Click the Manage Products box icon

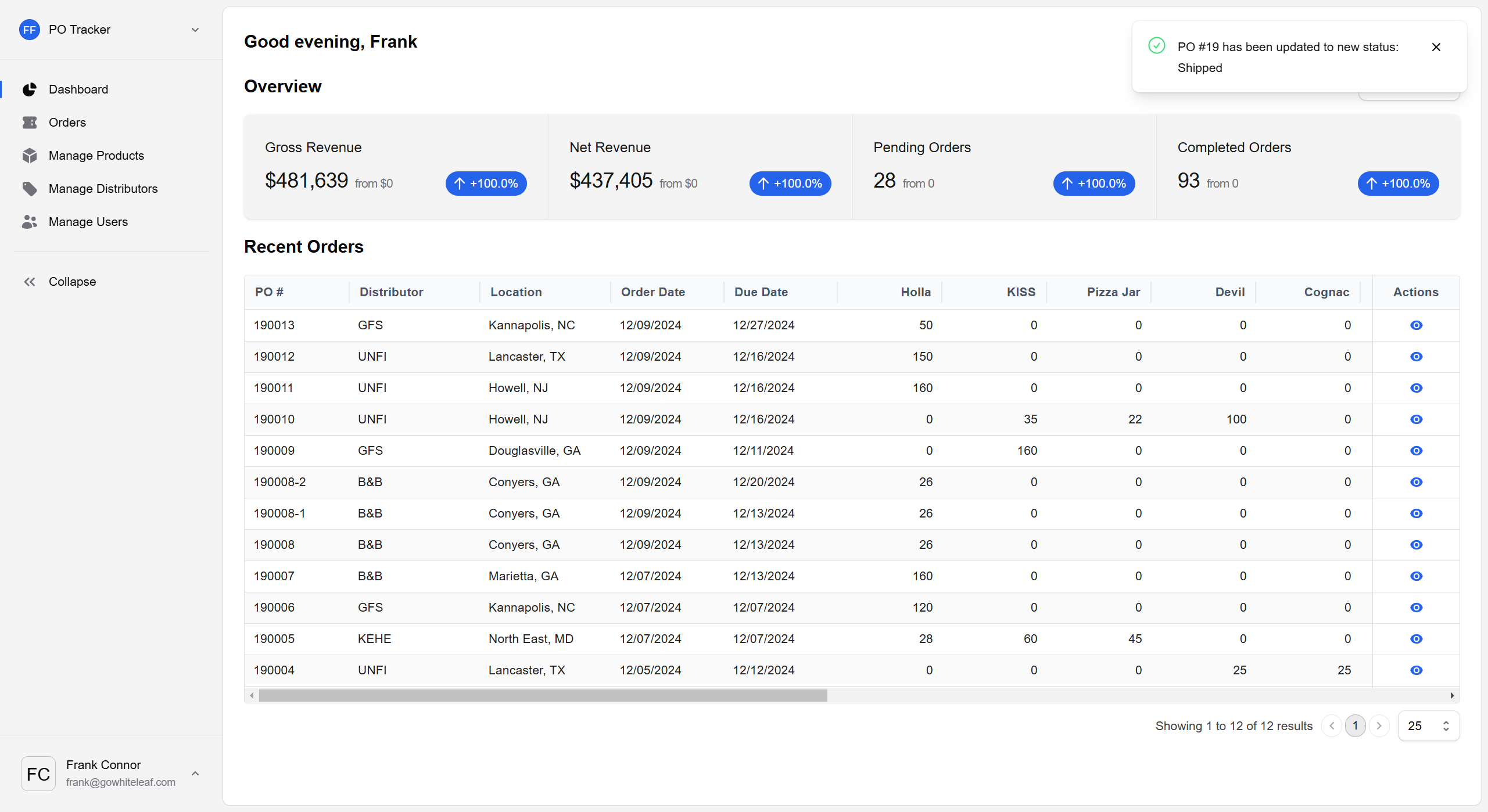coord(30,156)
